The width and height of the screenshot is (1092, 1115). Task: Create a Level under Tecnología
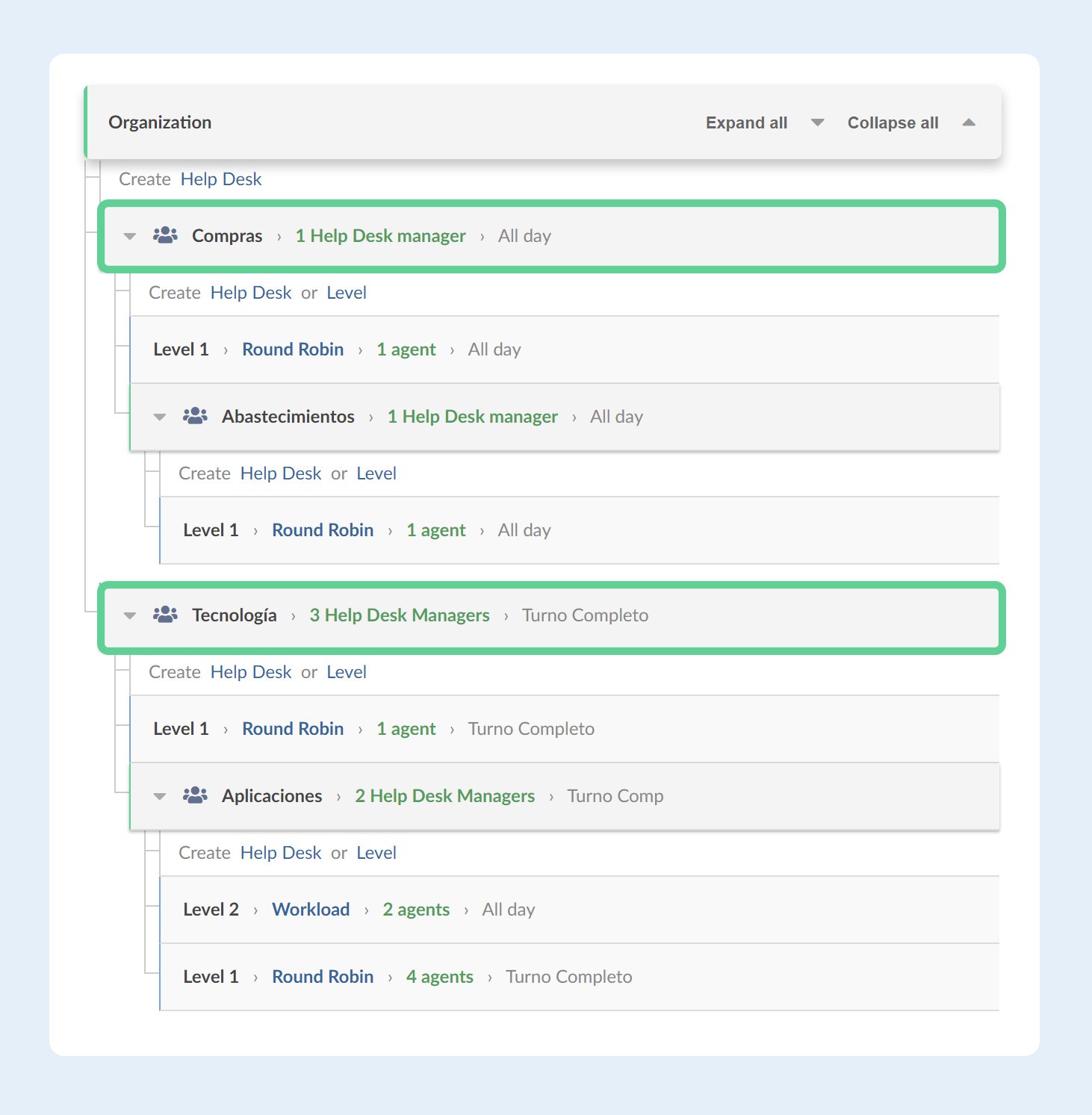(346, 671)
